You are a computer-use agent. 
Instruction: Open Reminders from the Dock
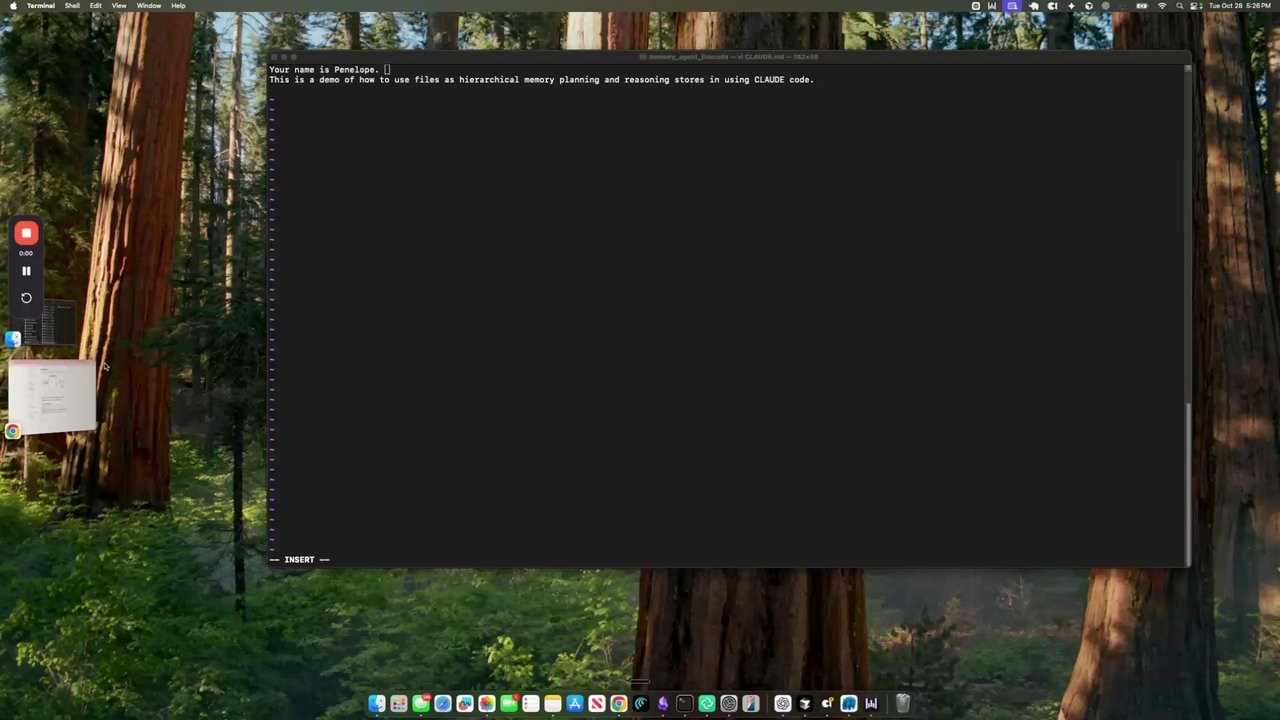(531, 704)
